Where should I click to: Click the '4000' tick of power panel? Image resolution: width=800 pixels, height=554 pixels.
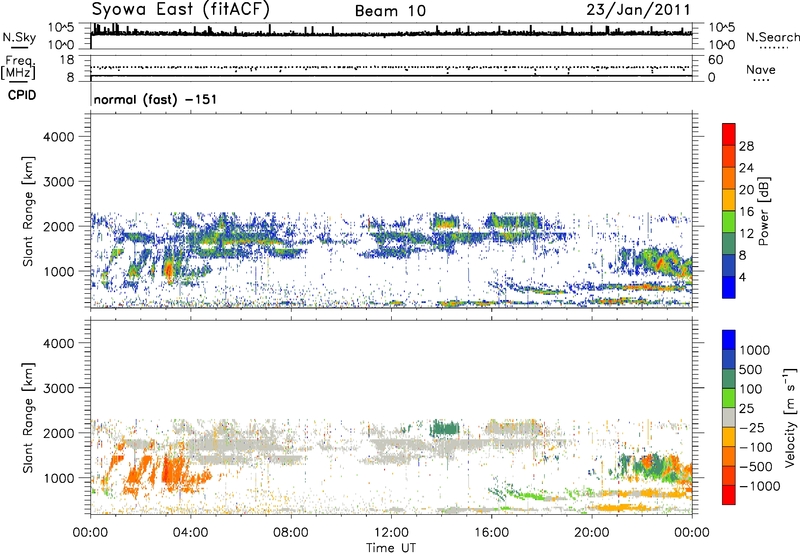59,137
